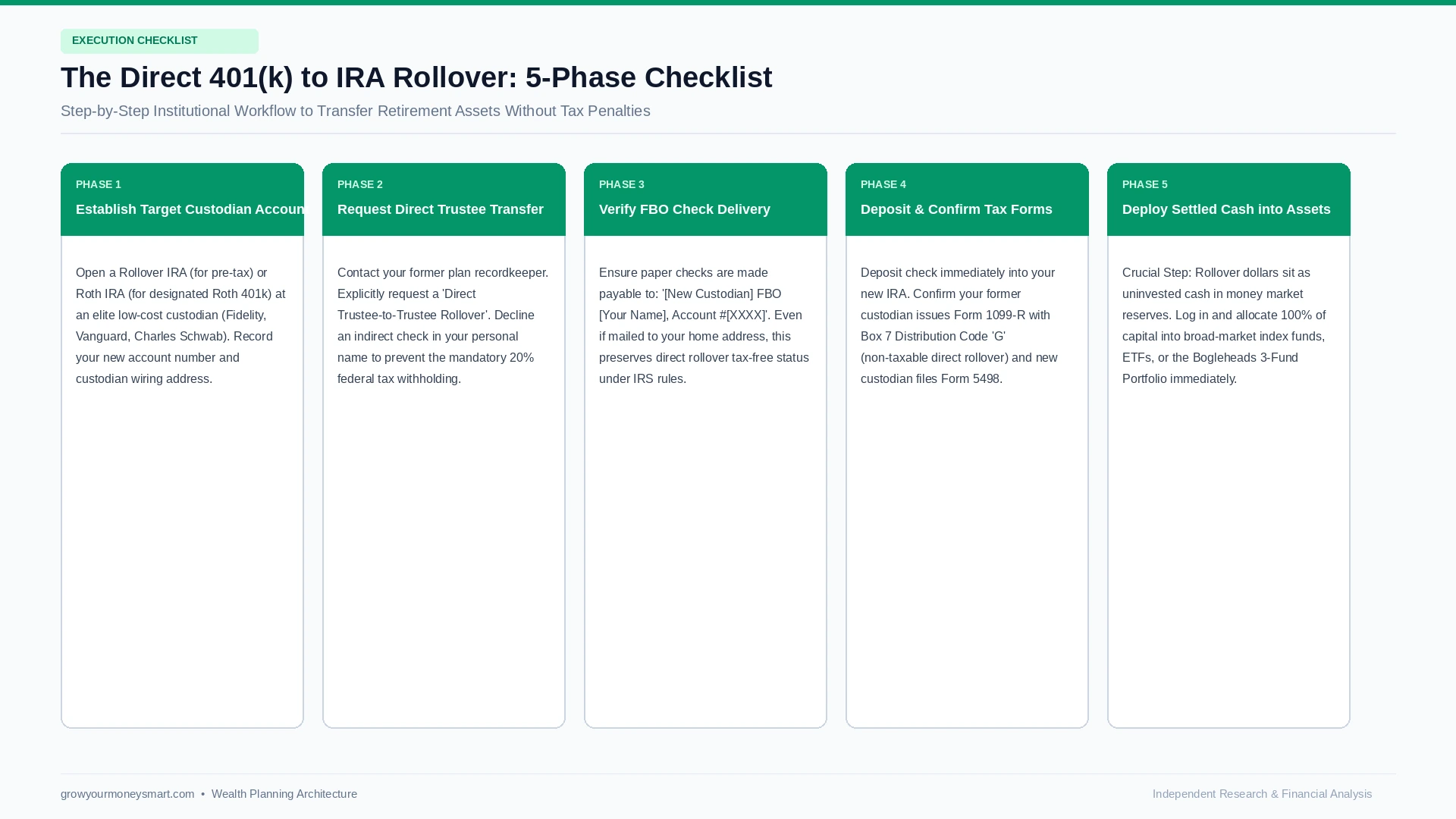The width and height of the screenshot is (1456, 819).
Task: Click the paragraph starting 'Open a Rollover IRA'
Action: coord(182,325)
